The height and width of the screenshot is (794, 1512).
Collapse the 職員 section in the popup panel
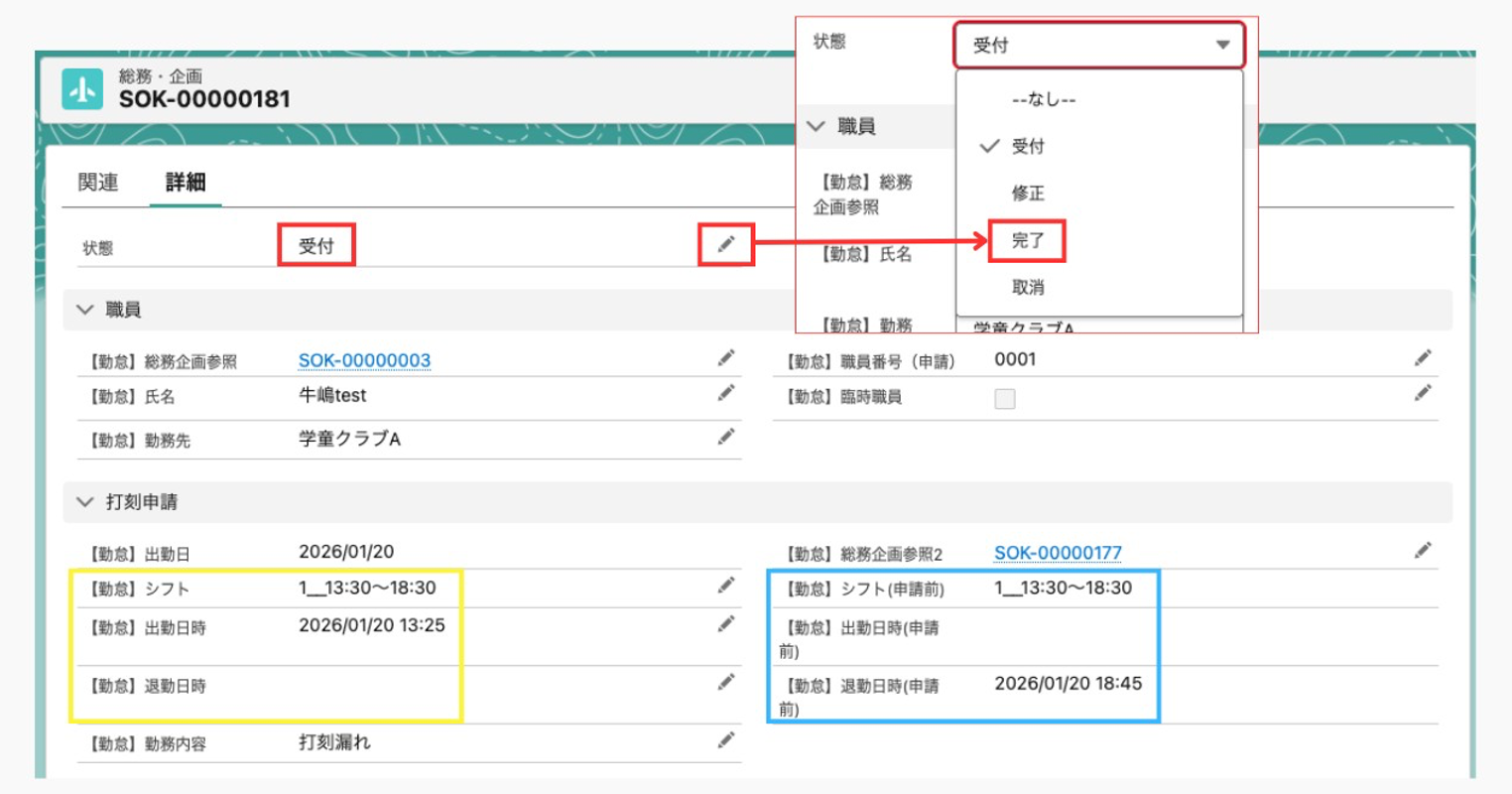pyautogui.click(x=816, y=126)
